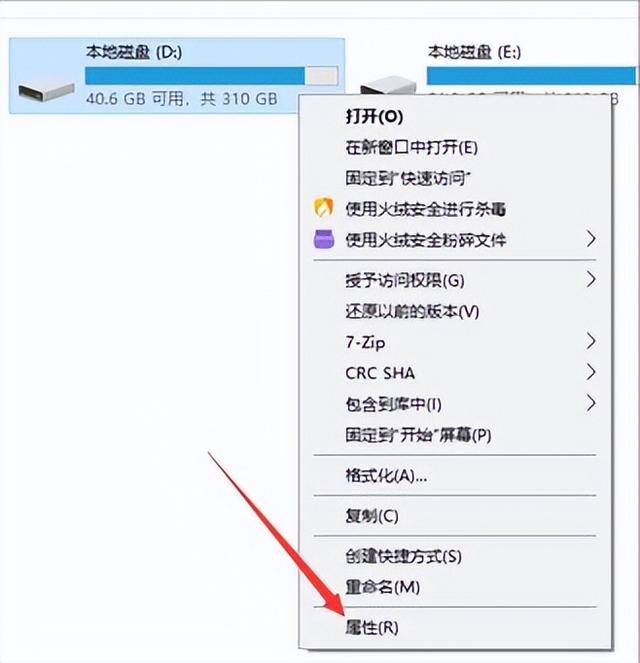The height and width of the screenshot is (663, 640).
Task: Click the Huorong shield antivirus icon
Action: click(323, 208)
